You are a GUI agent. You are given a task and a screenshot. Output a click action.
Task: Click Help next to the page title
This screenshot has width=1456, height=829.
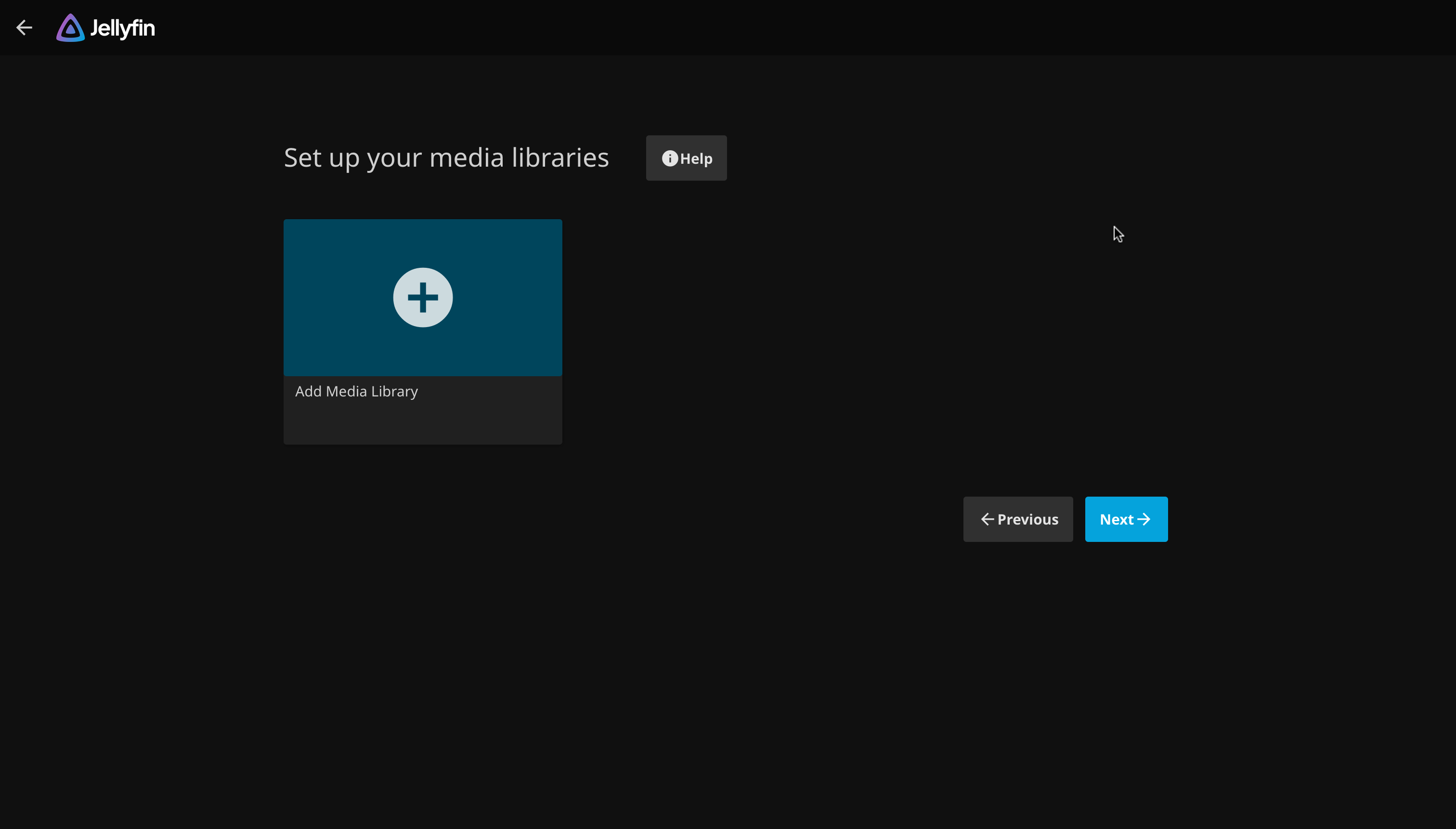point(686,158)
